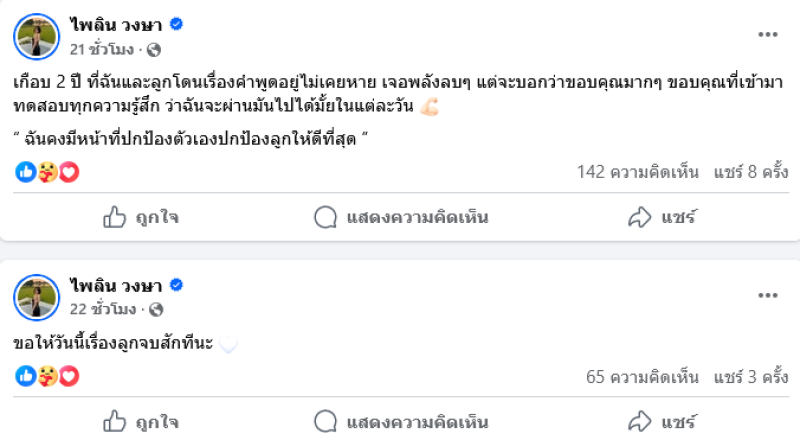This screenshot has height=440, width=800.
Task: Click the 22 ชั่วโมง timestamp
Action: (101, 309)
